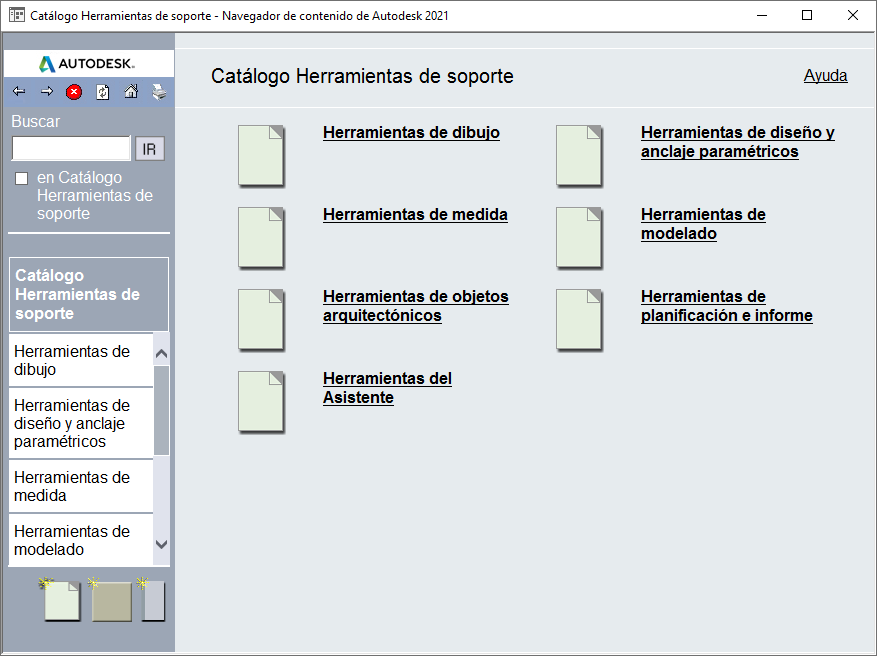The width and height of the screenshot is (877, 656).
Task: Open the Herramientas del Asistente link
Action: pyautogui.click(x=387, y=388)
